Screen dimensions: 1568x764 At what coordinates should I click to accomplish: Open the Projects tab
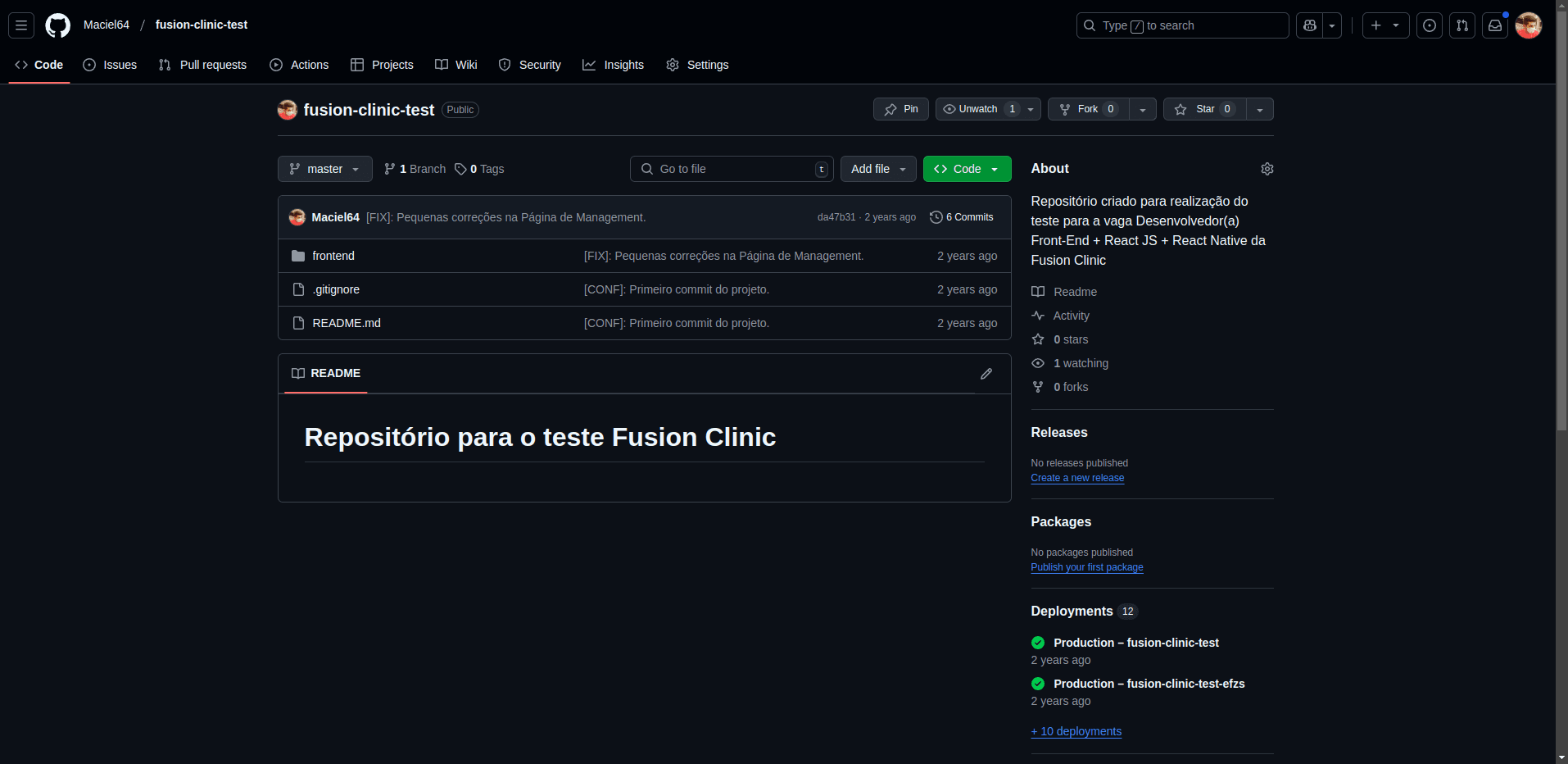[382, 65]
